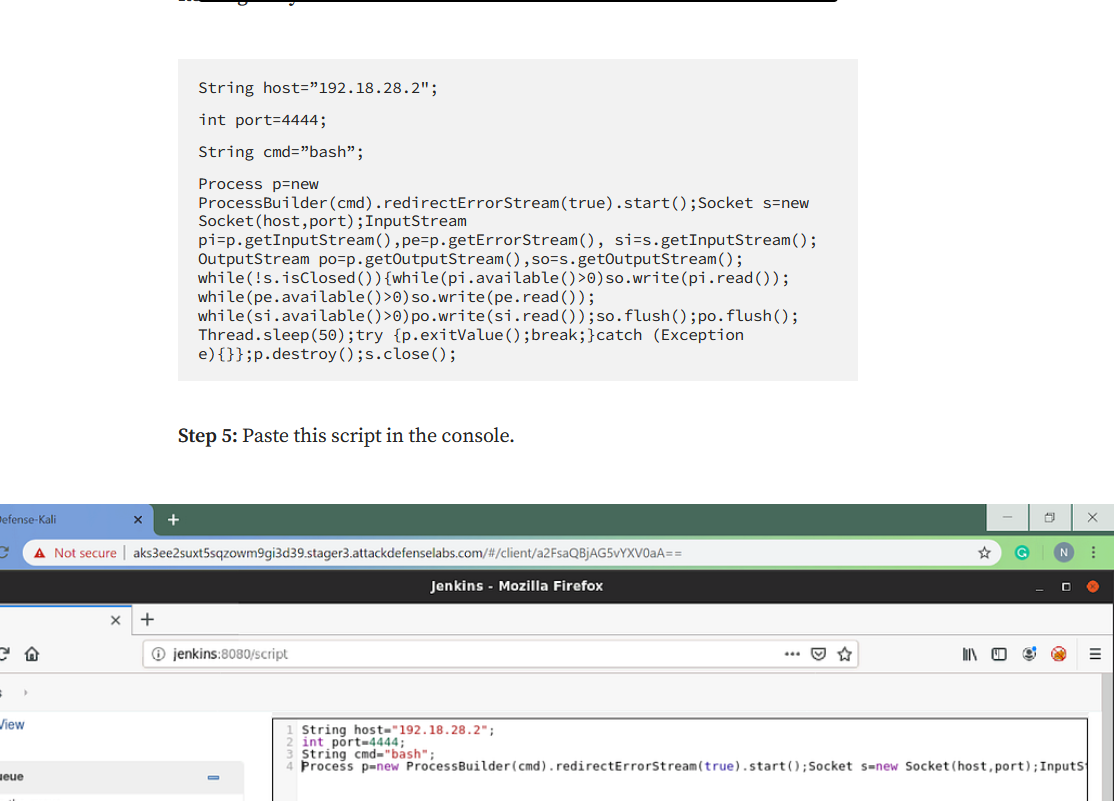The image size is (1117, 801).
Task: Click the red host string in editor line 1
Action: pyautogui.click(x=440, y=730)
